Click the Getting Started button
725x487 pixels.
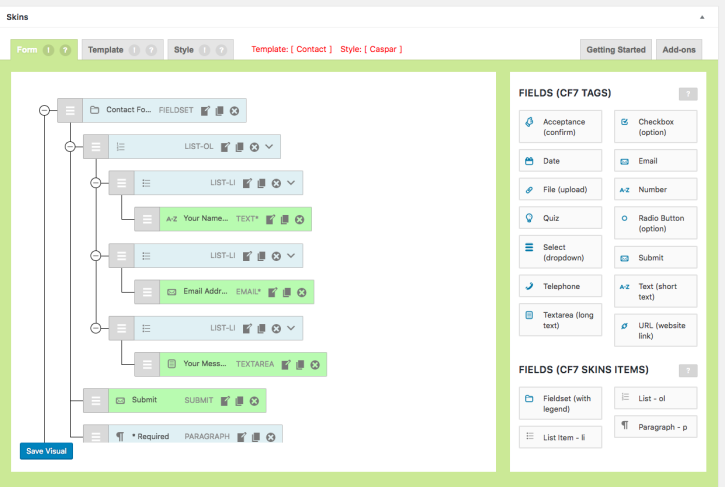[x=616, y=50]
